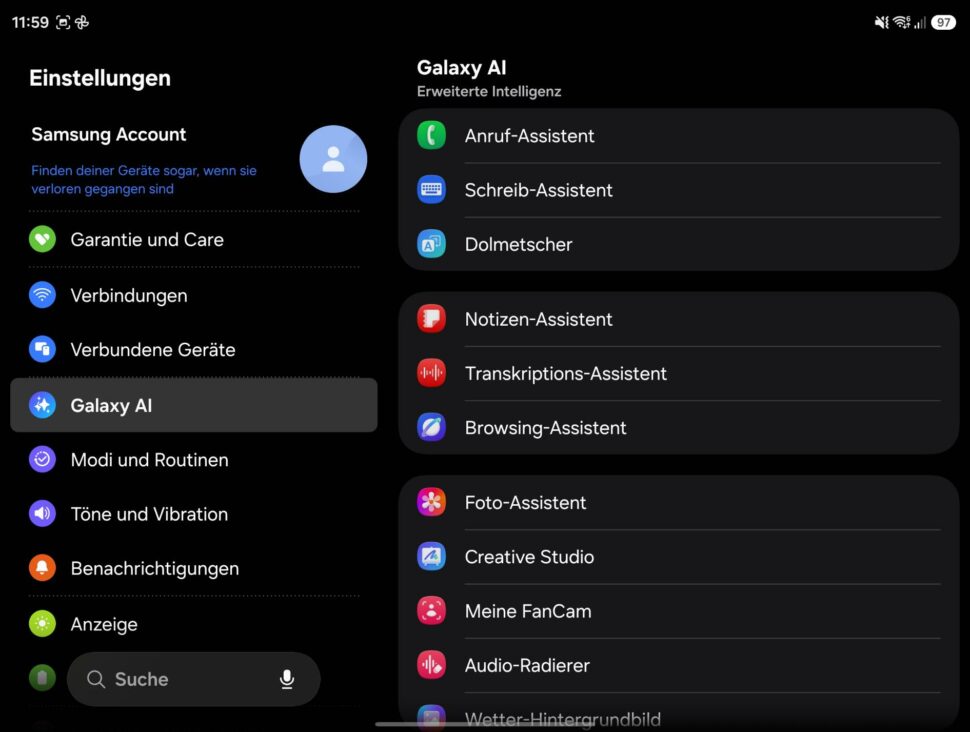Viewport: 970px width, 732px height.
Task: Click the Töne und Vibration speaker icon
Action: (x=43, y=514)
